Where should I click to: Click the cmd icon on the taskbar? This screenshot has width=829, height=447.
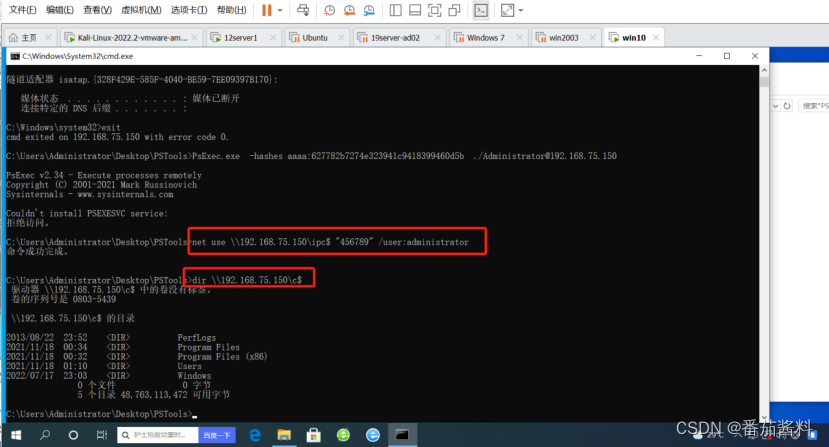[402, 435]
